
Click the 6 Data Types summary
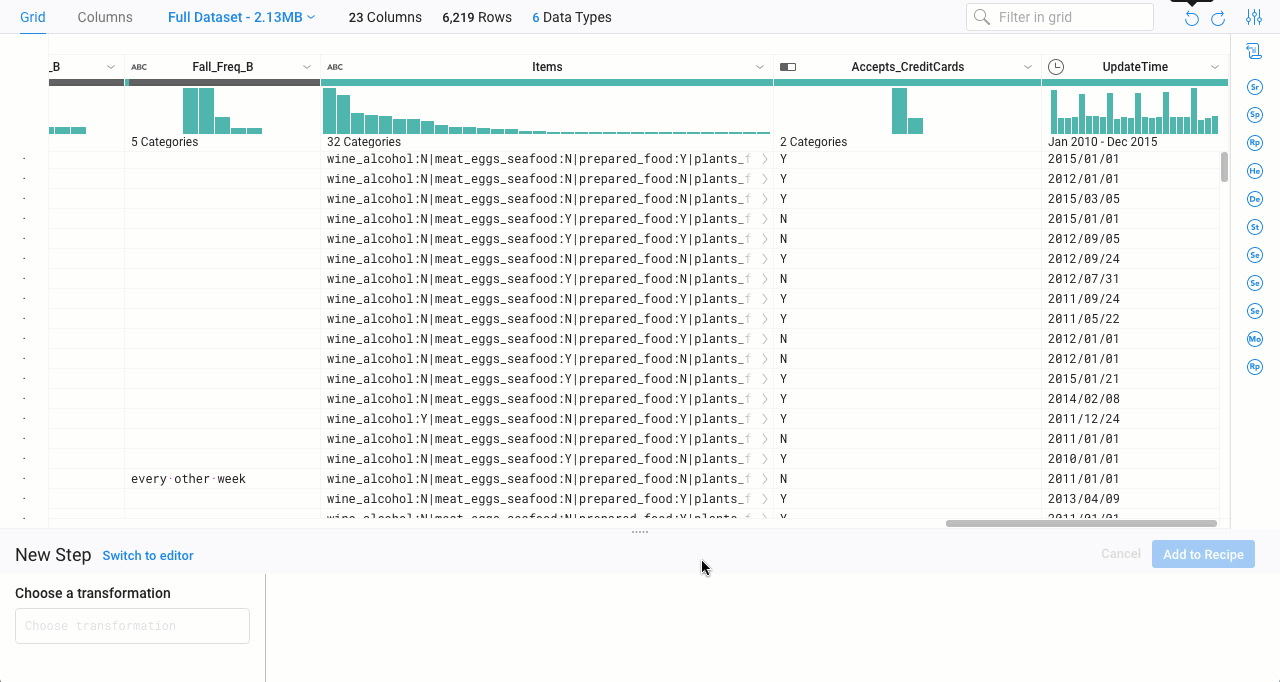572,17
